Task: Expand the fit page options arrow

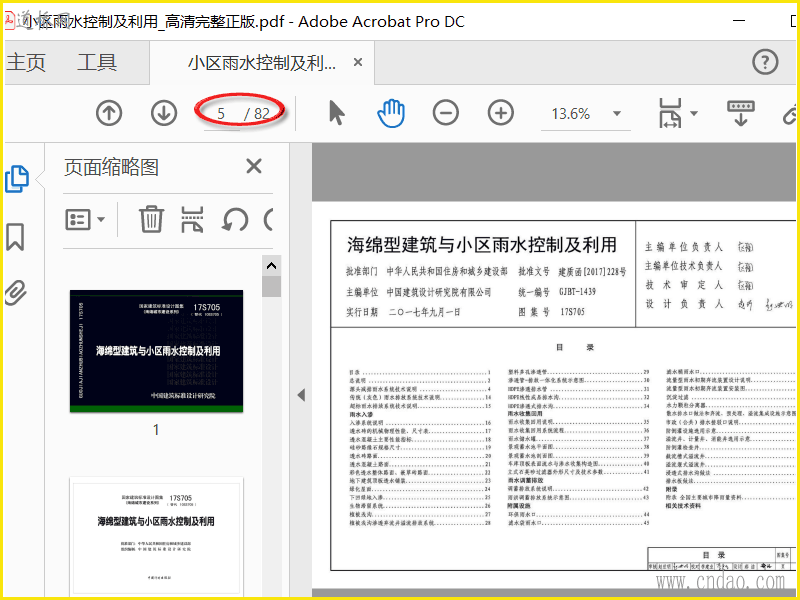Action: pos(694,113)
